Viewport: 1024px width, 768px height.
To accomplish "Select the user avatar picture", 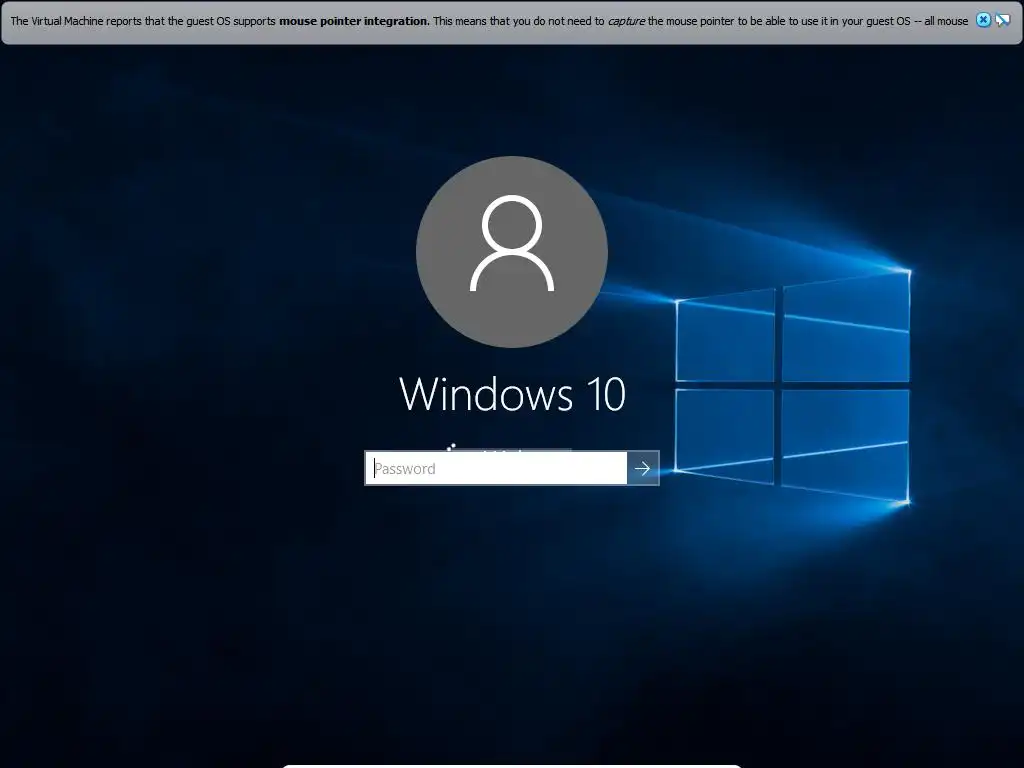I will [512, 251].
